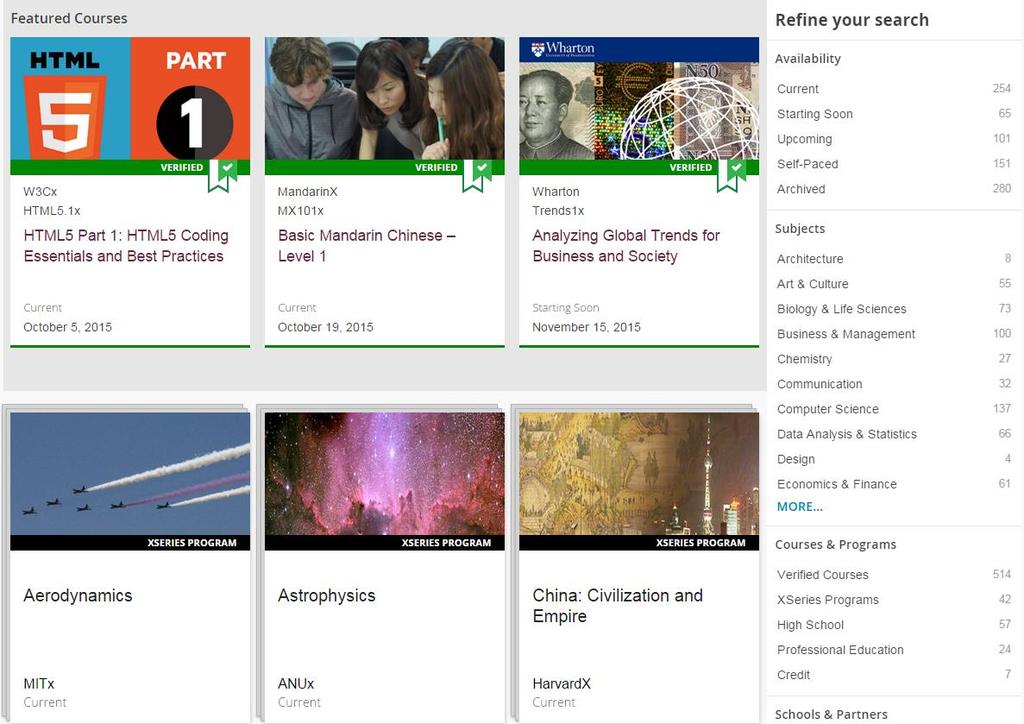Viewport: 1024px width, 724px height.
Task: Click the verified ribbon on Mandarin course
Action: point(477,175)
